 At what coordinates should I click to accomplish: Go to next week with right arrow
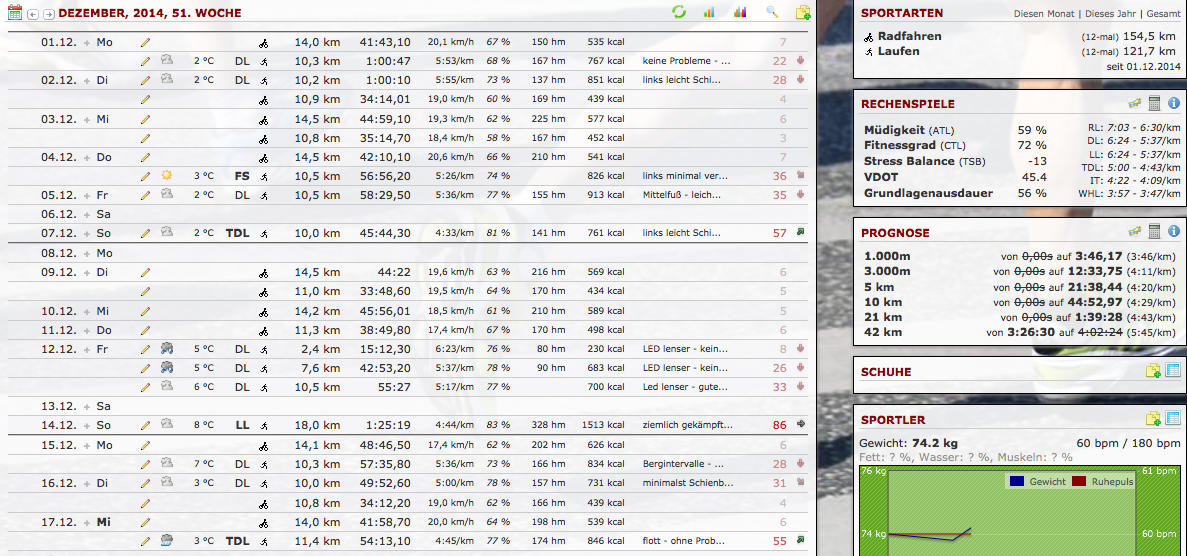(48, 14)
